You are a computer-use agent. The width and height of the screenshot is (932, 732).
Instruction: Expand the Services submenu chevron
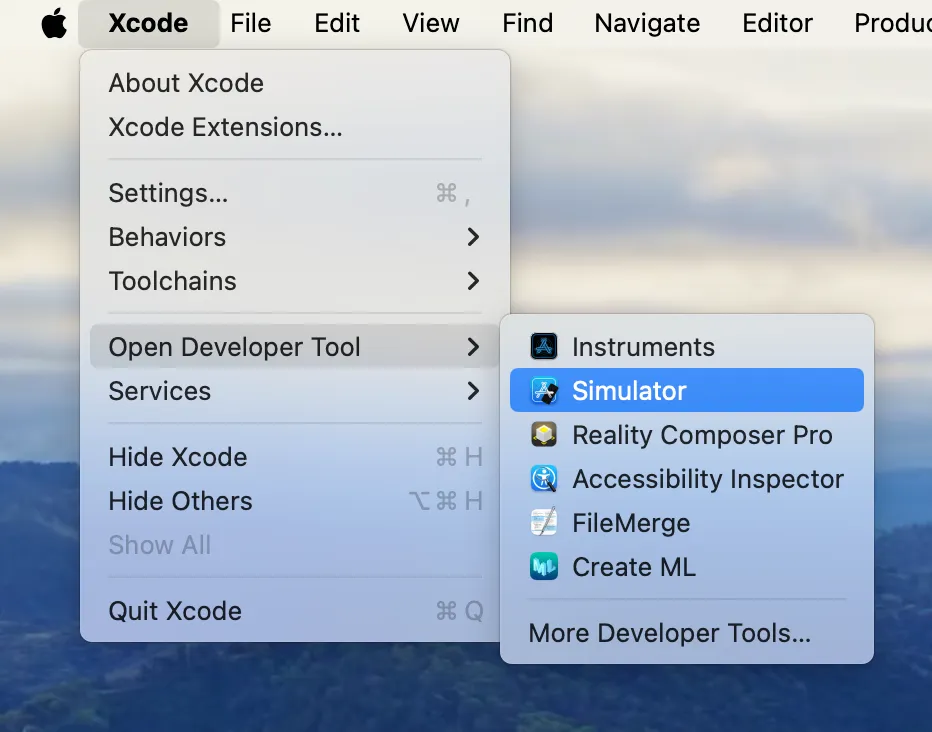473,391
